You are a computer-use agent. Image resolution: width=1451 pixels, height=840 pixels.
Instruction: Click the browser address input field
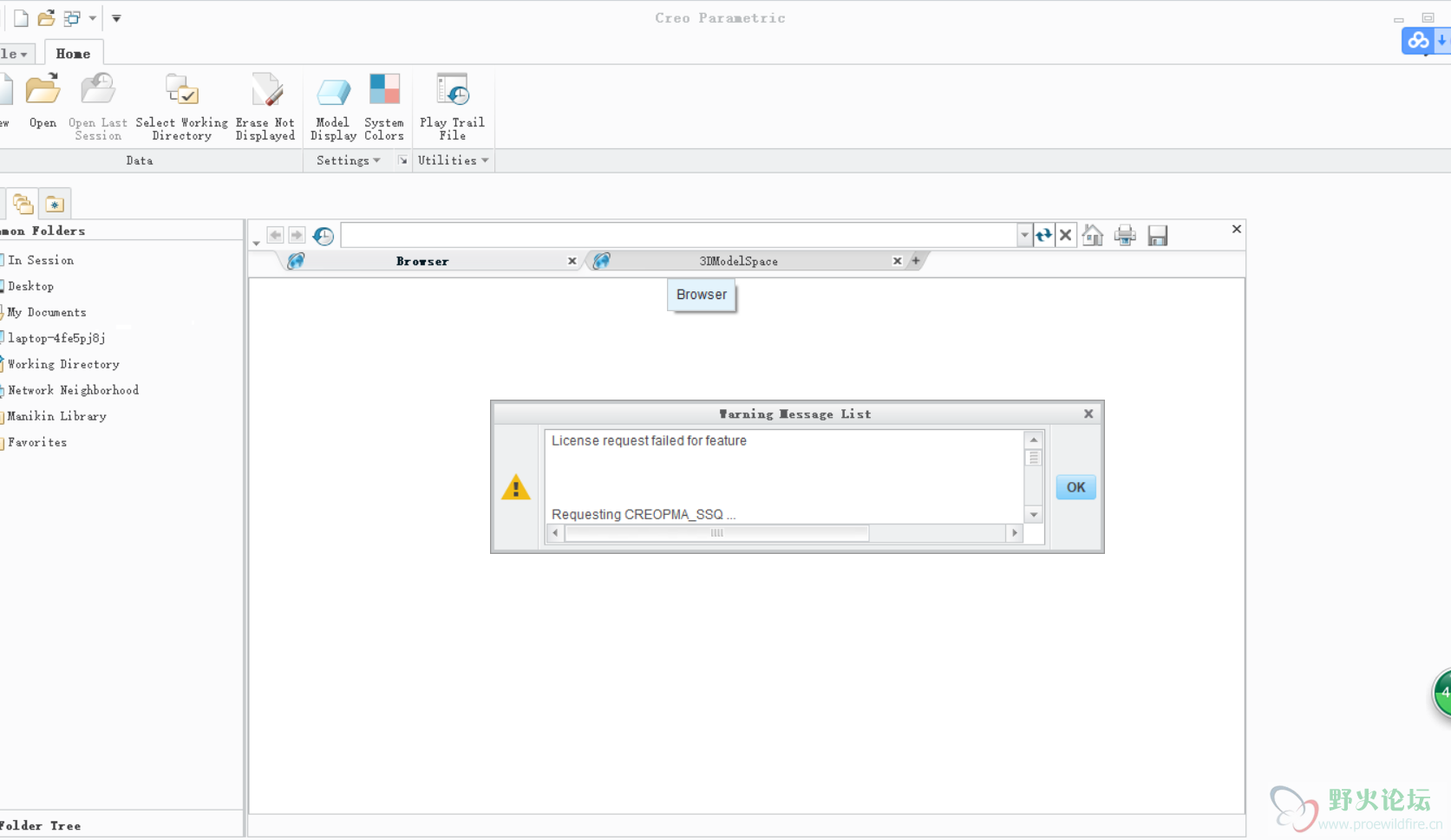click(679, 235)
